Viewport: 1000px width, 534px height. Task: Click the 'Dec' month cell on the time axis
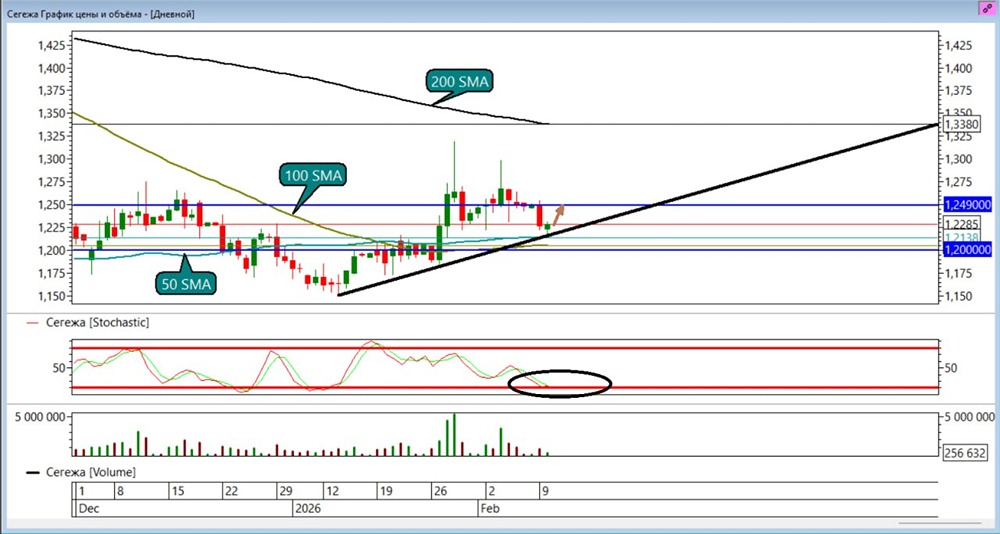pyautogui.click(x=184, y=508)
